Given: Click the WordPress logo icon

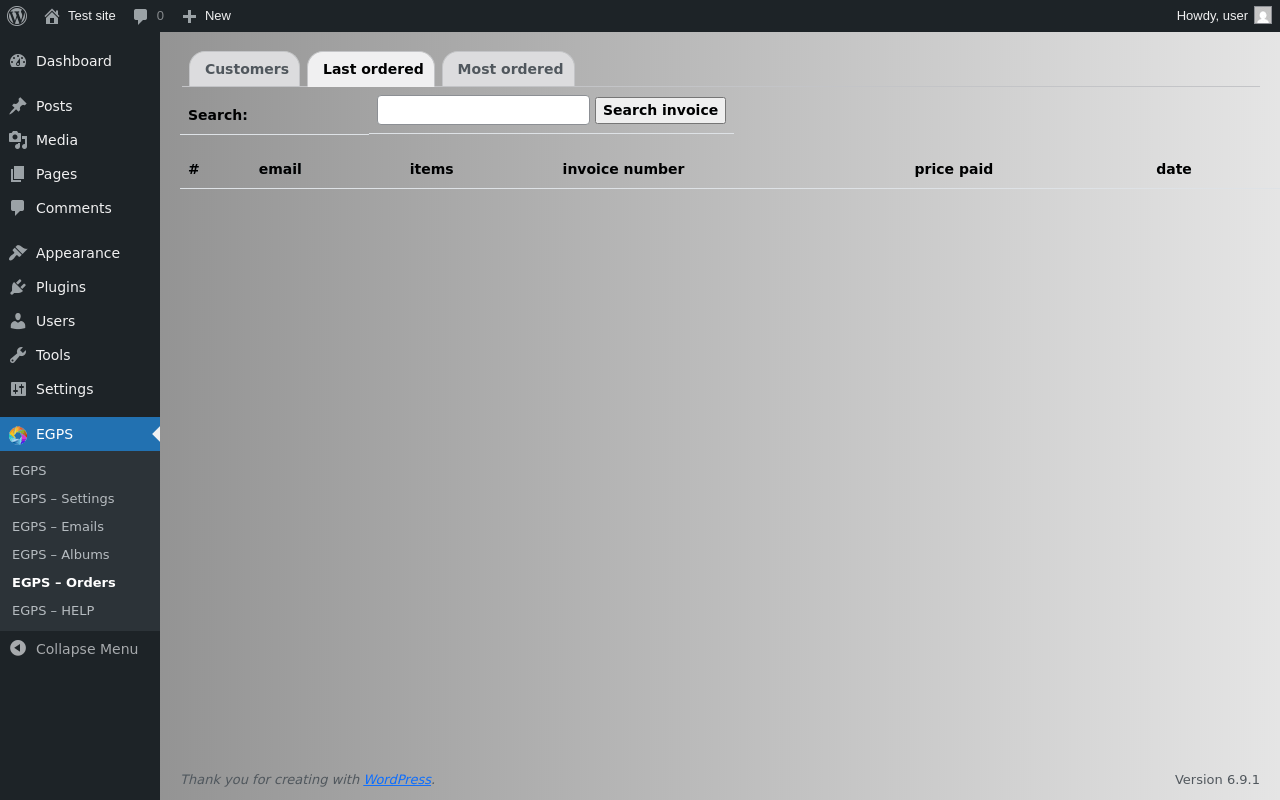Looking at the screenshot, I should click(x=17, y=16).
